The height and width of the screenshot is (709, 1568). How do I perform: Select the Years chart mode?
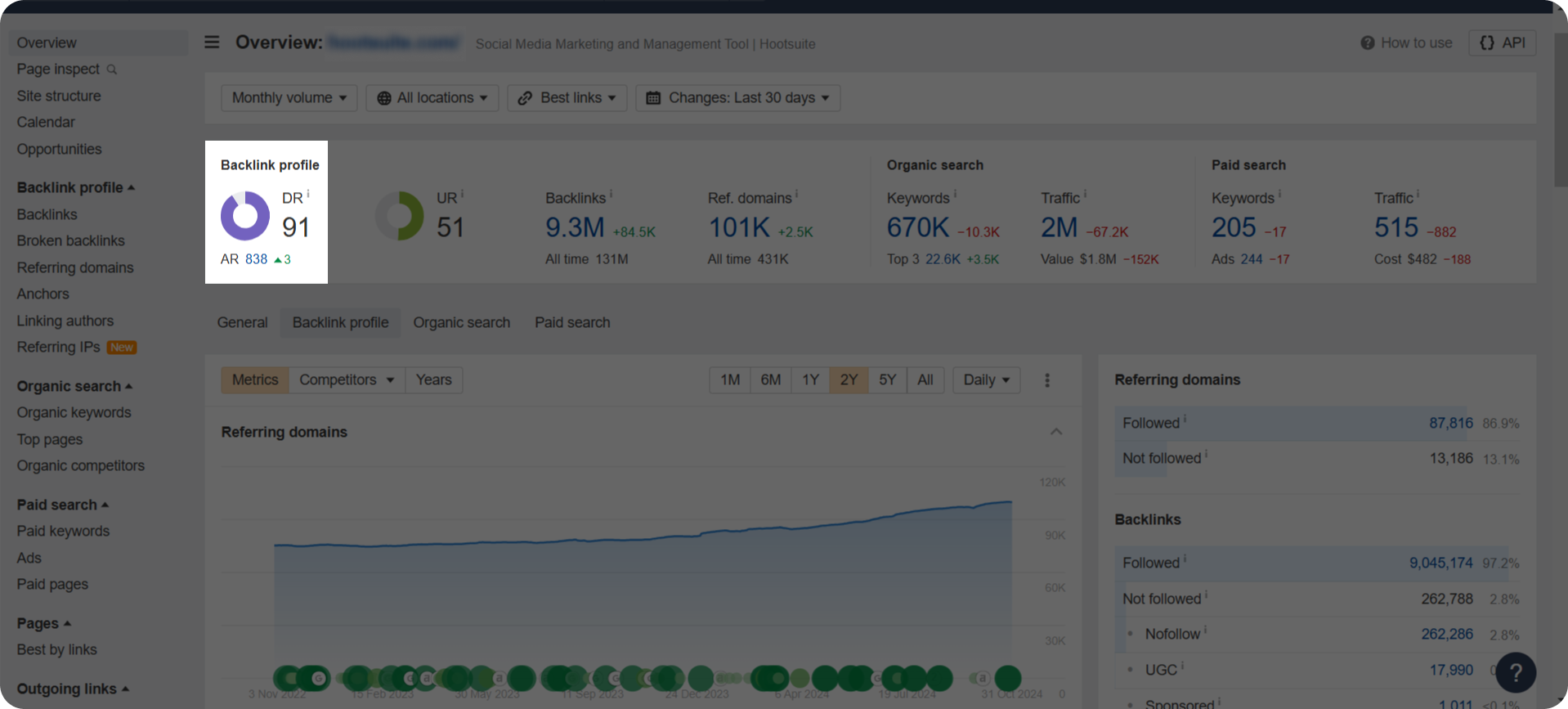click(433, 380)
